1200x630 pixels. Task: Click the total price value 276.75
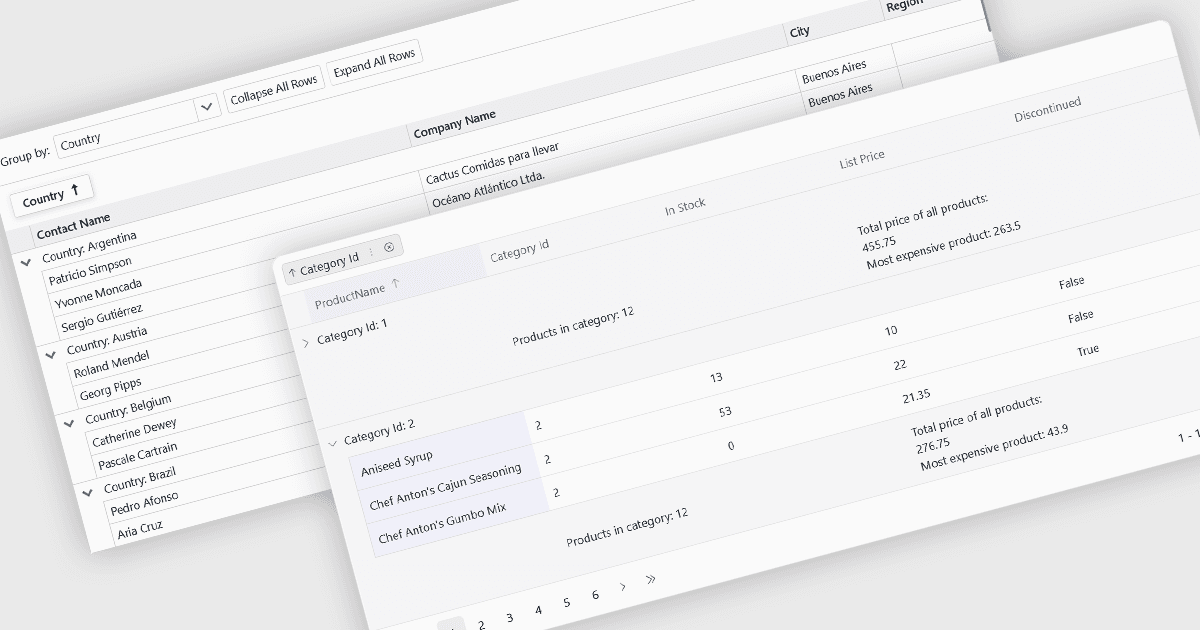[x=933, y=445]
